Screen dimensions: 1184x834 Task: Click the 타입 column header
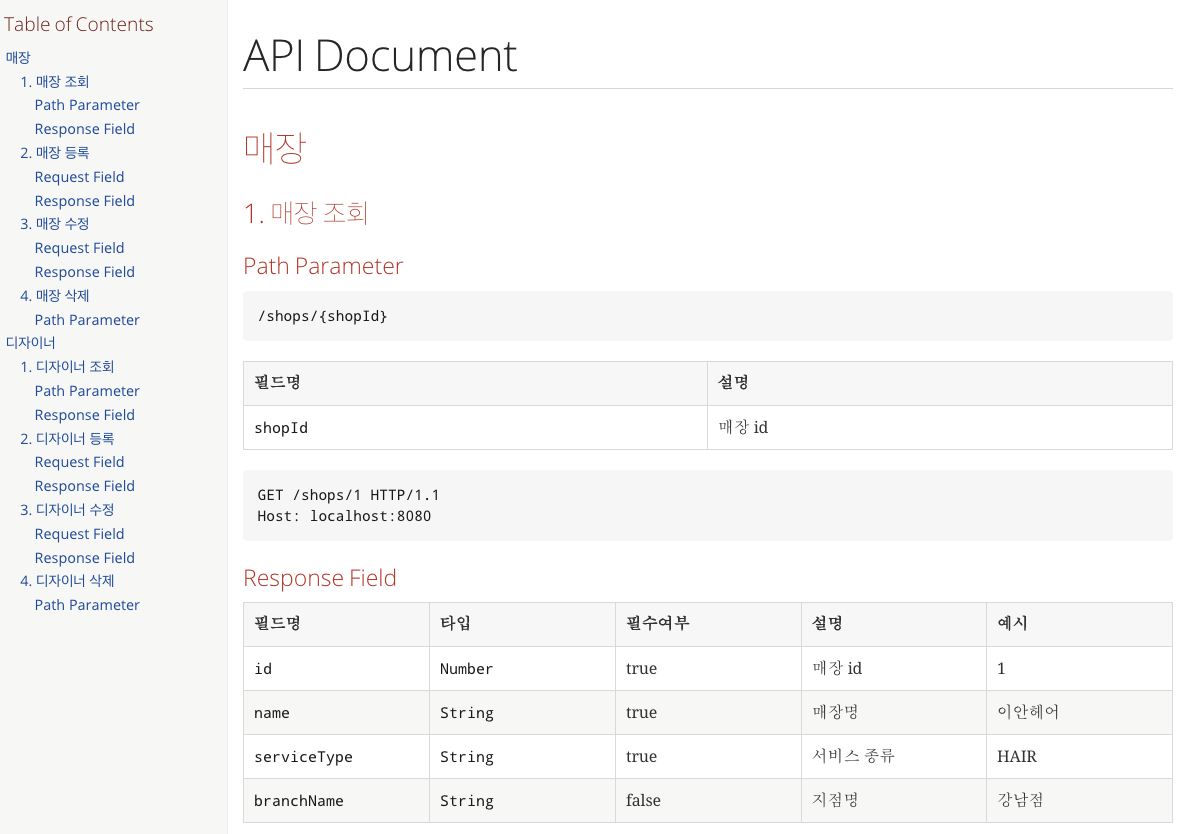522,624
